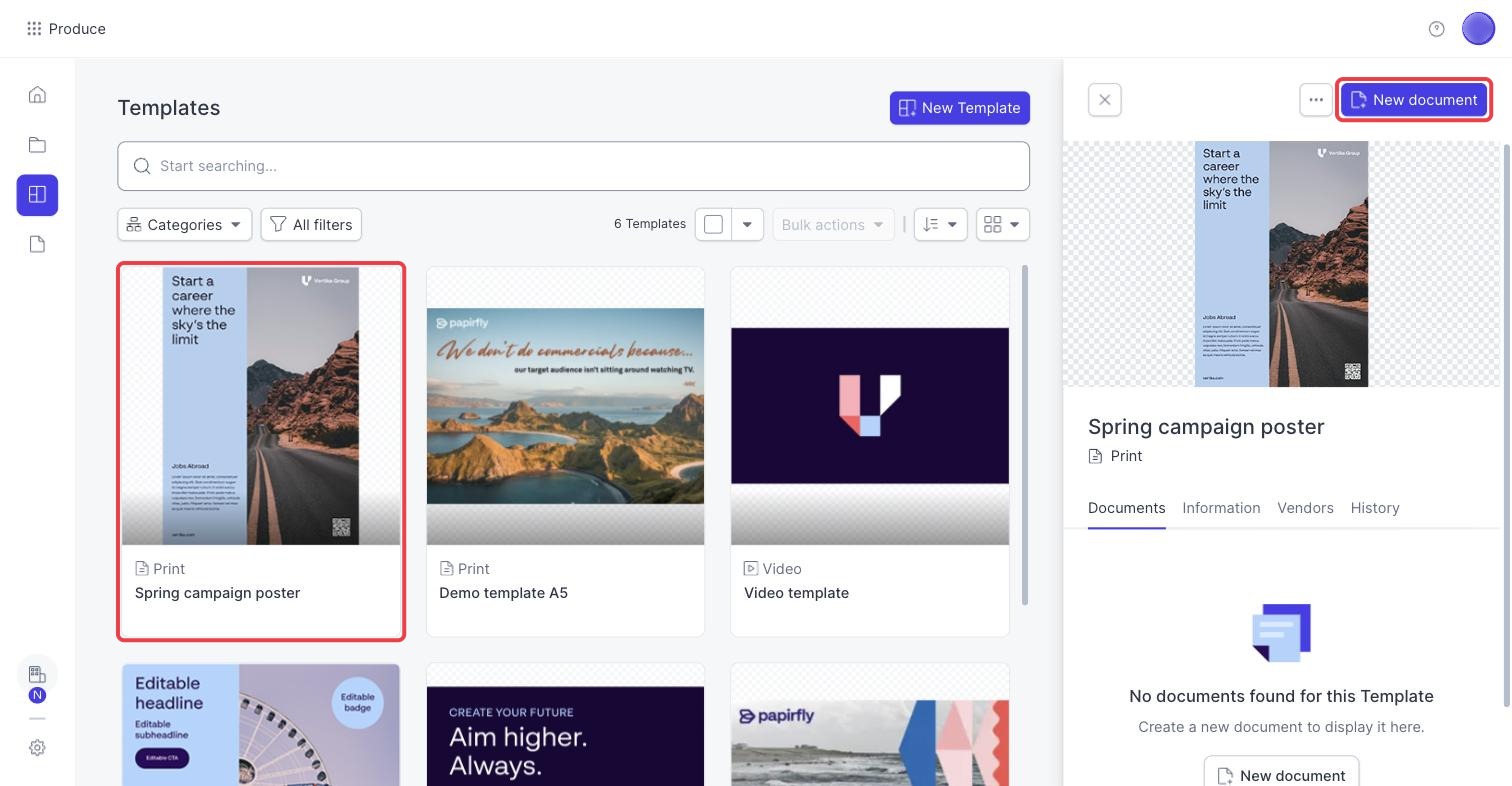The height and width of the screenshot is (786, 1512).
Task: Open the Bulk actions dropdown
Action: click(x=832, y=225)
